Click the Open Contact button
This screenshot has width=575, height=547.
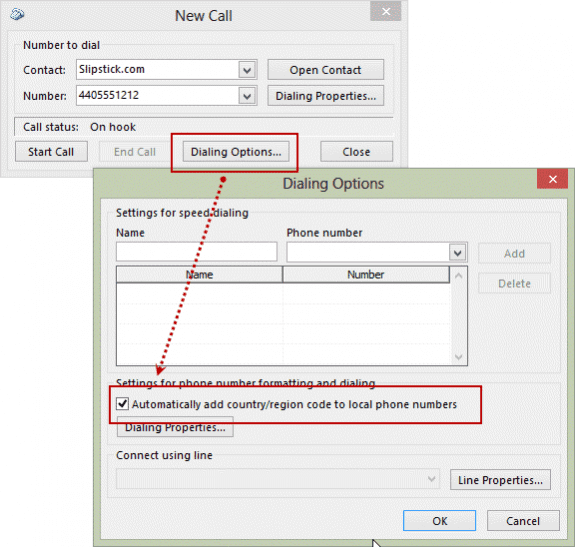coord(326,70)
